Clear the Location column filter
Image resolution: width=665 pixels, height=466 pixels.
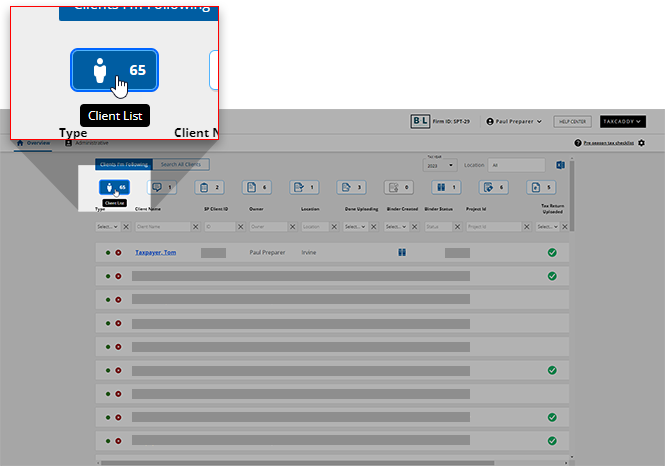coord(334,227)
